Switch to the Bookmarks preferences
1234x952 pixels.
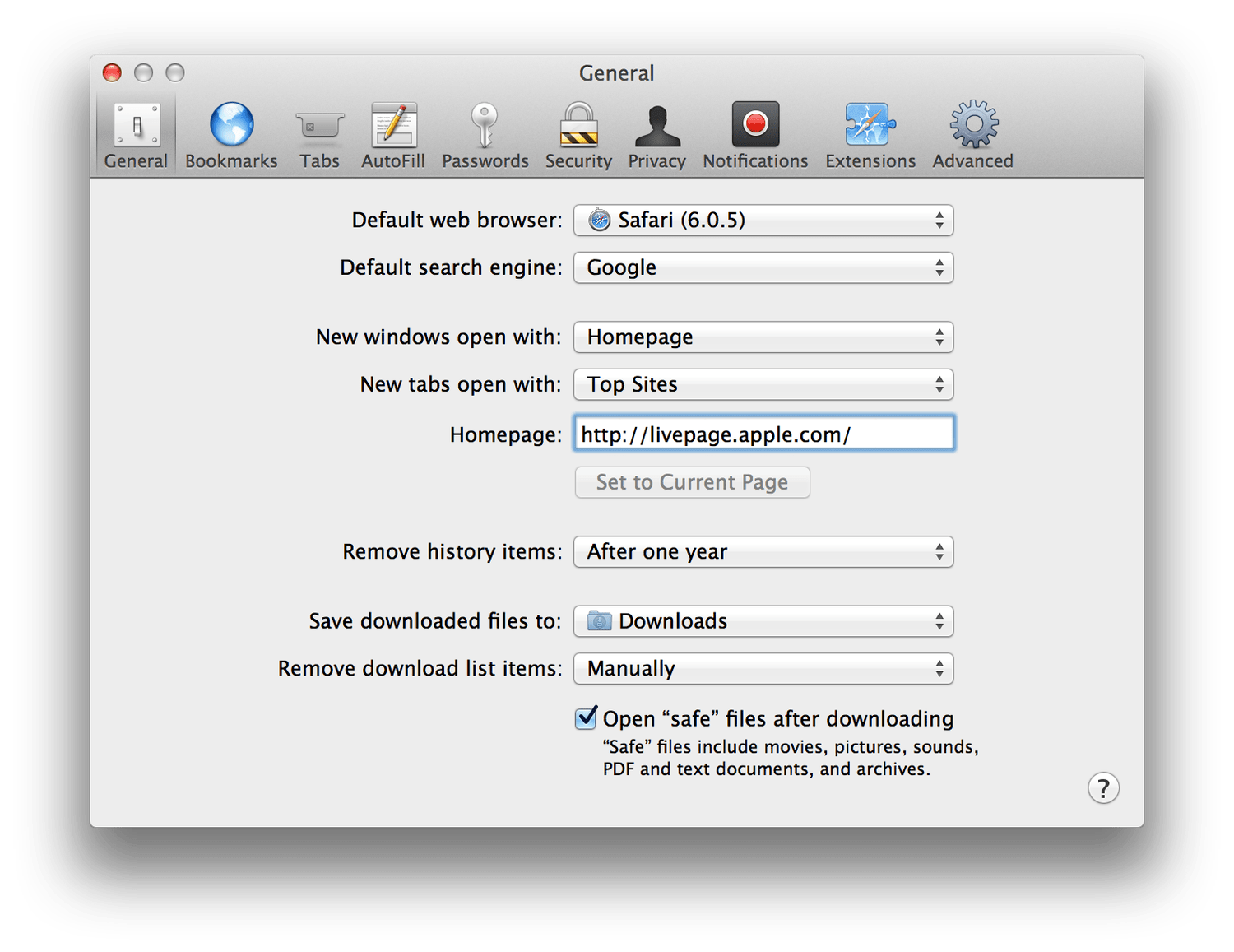click(x=231, y=136)
